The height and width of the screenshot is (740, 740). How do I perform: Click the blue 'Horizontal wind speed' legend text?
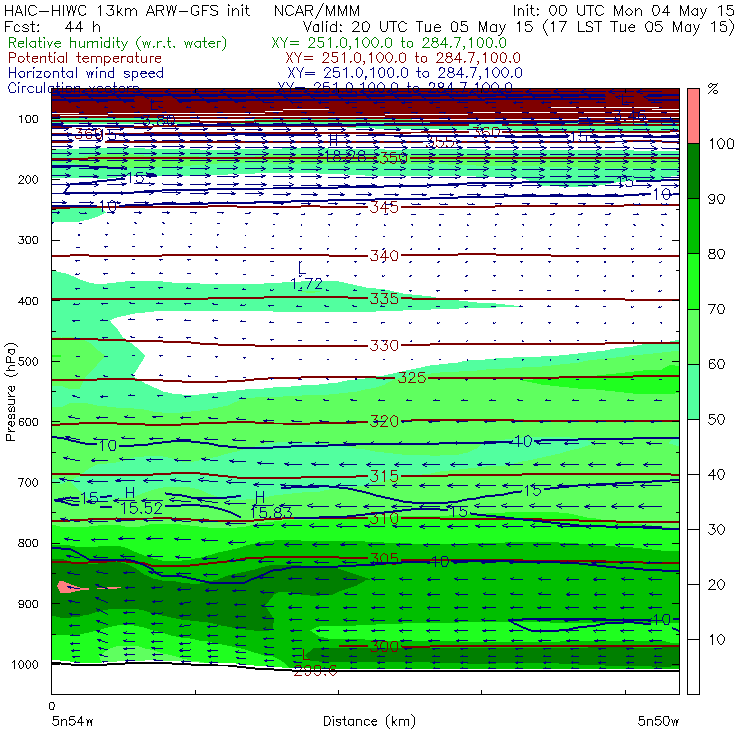click(x=85, y=73)
